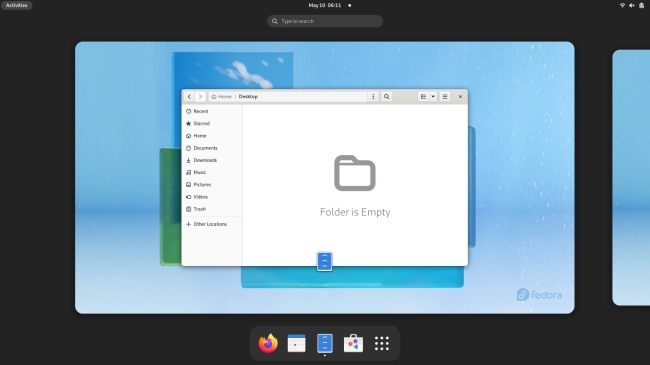Open the hamburger main menu

[x=445, y=97]
